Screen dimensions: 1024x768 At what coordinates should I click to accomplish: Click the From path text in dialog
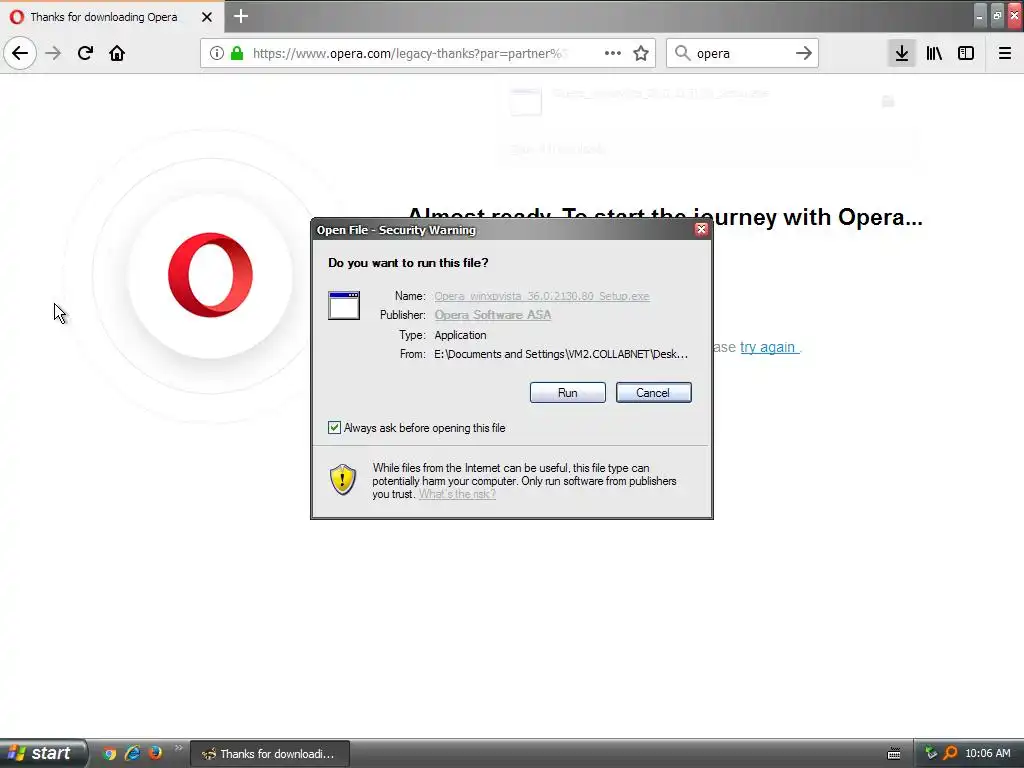coord(561,354)
